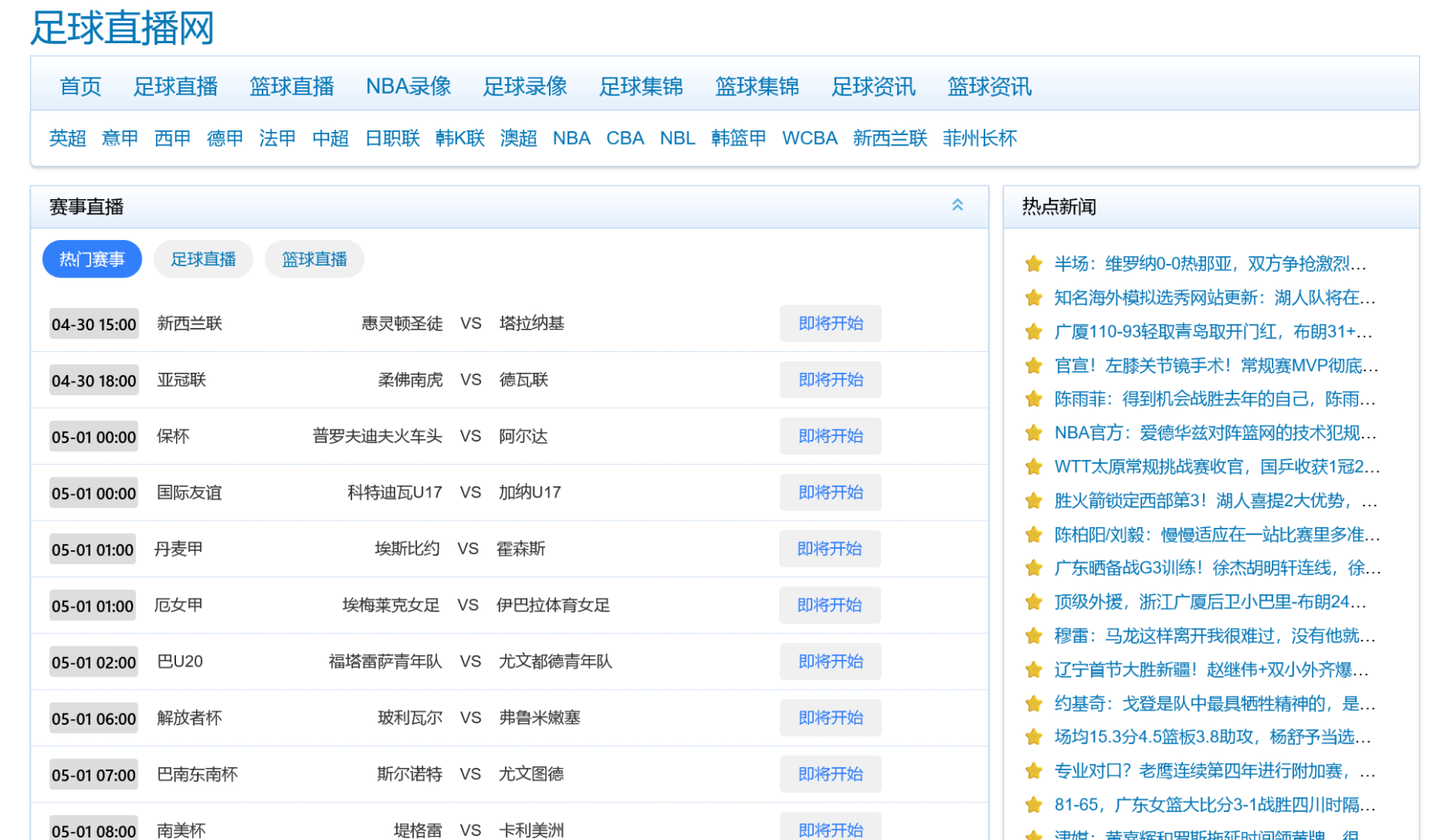Open news 辽宁首节大胜新疆

coord(1212,670)
